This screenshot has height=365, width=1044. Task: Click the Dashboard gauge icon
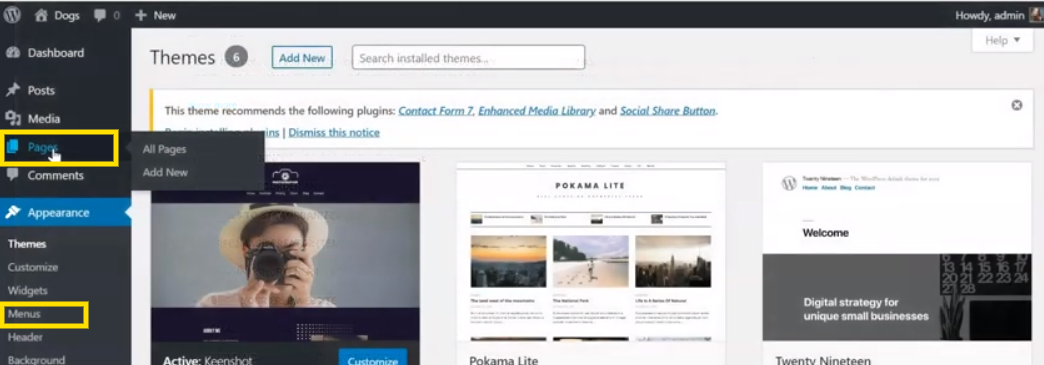13,53
